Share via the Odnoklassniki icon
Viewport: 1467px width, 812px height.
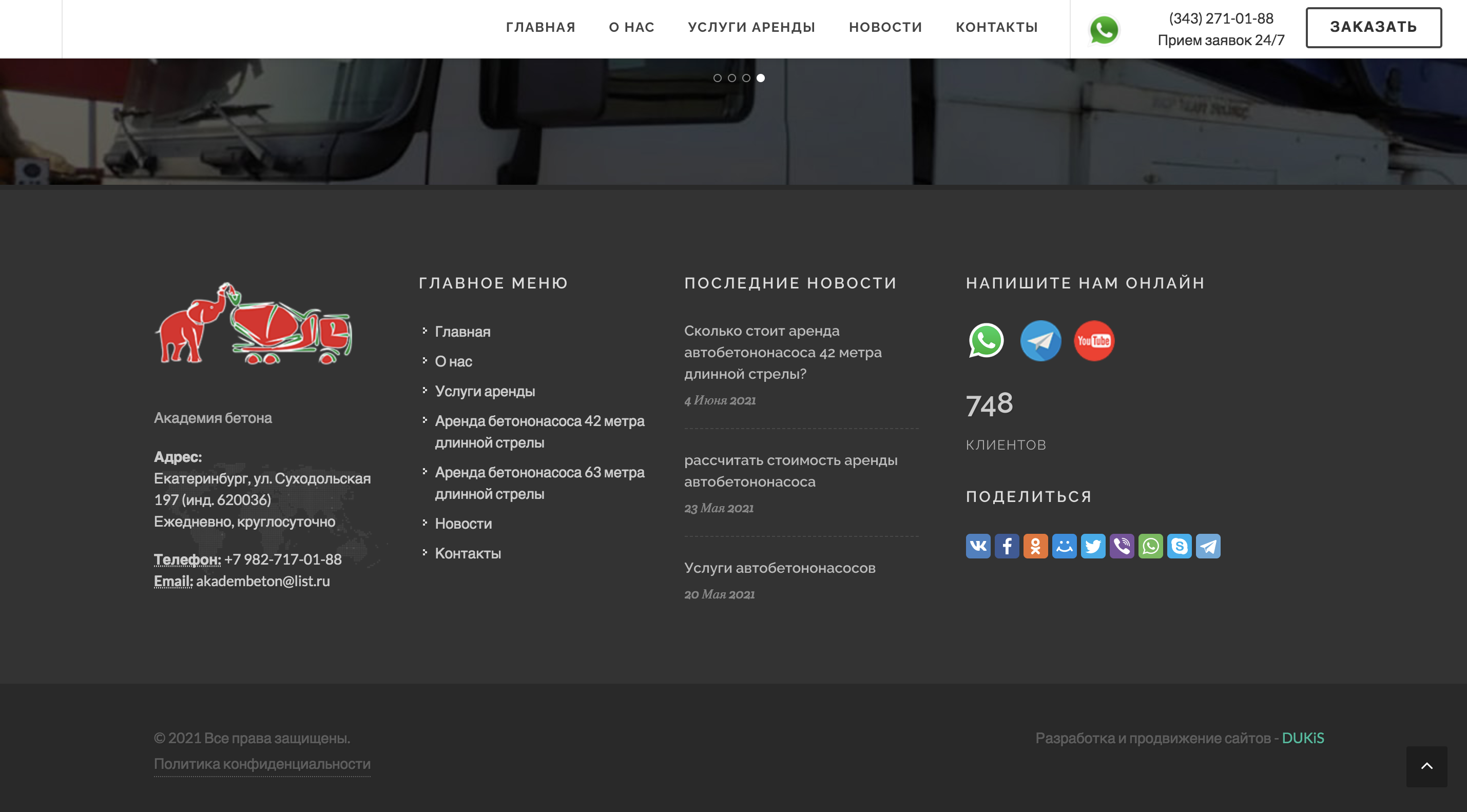(x=1035, y=546)
